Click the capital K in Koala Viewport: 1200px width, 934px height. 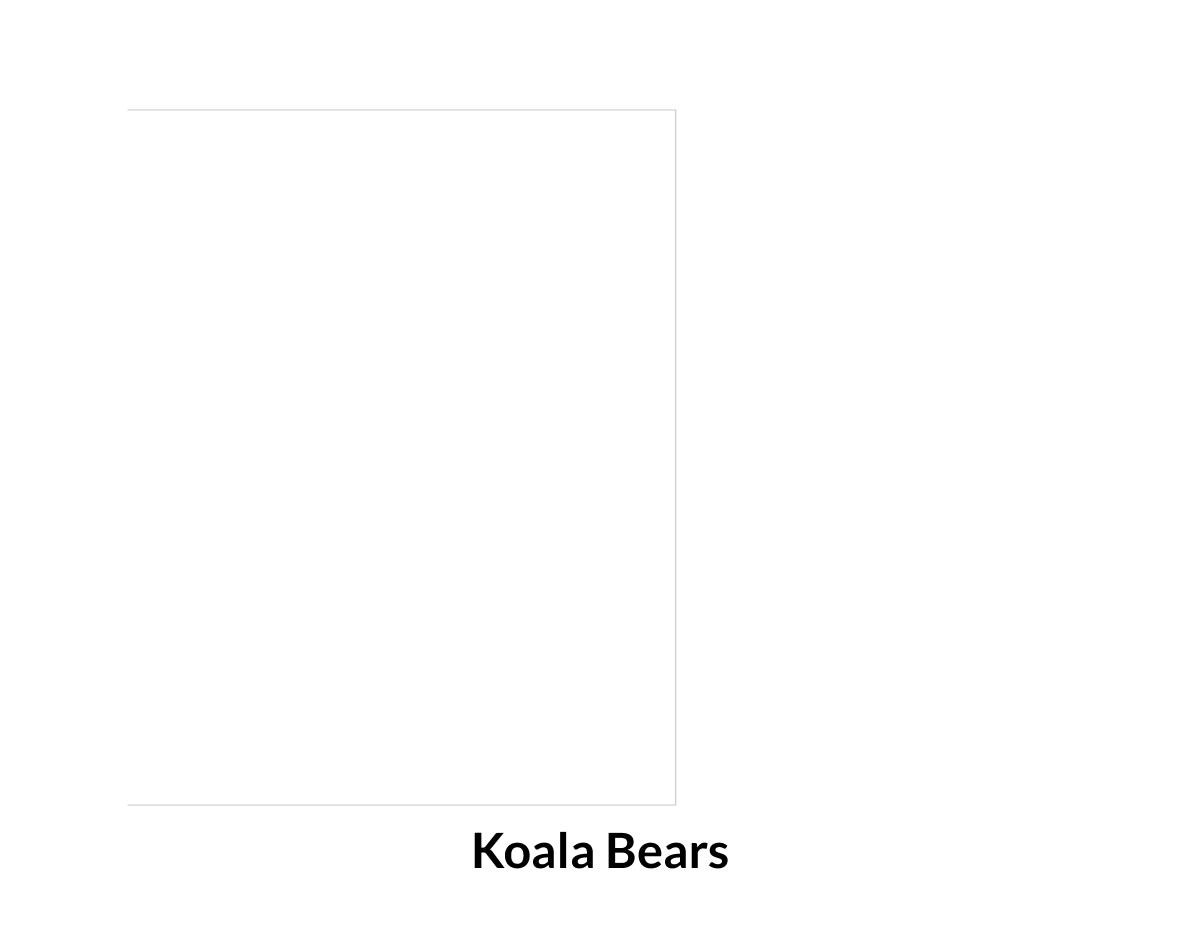pyautogui.click(x=487, y=852)
